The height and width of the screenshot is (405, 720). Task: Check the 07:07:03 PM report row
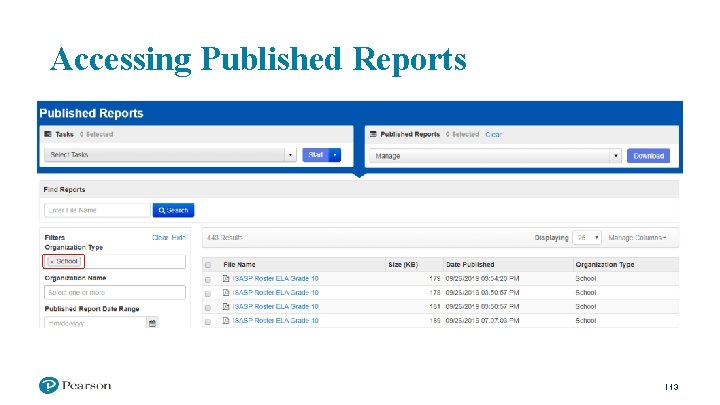click(x=208, y=322)
